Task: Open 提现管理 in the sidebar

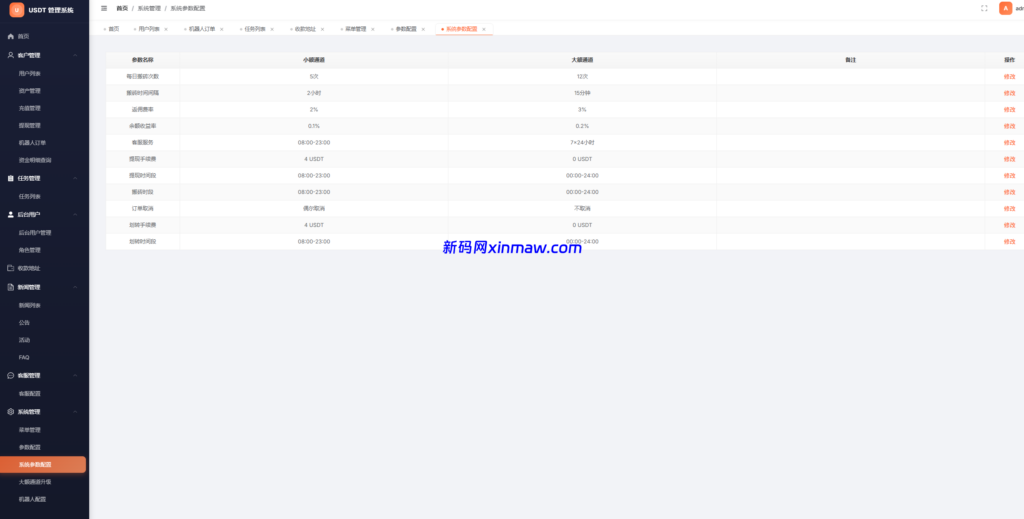Action: [29, 125]
